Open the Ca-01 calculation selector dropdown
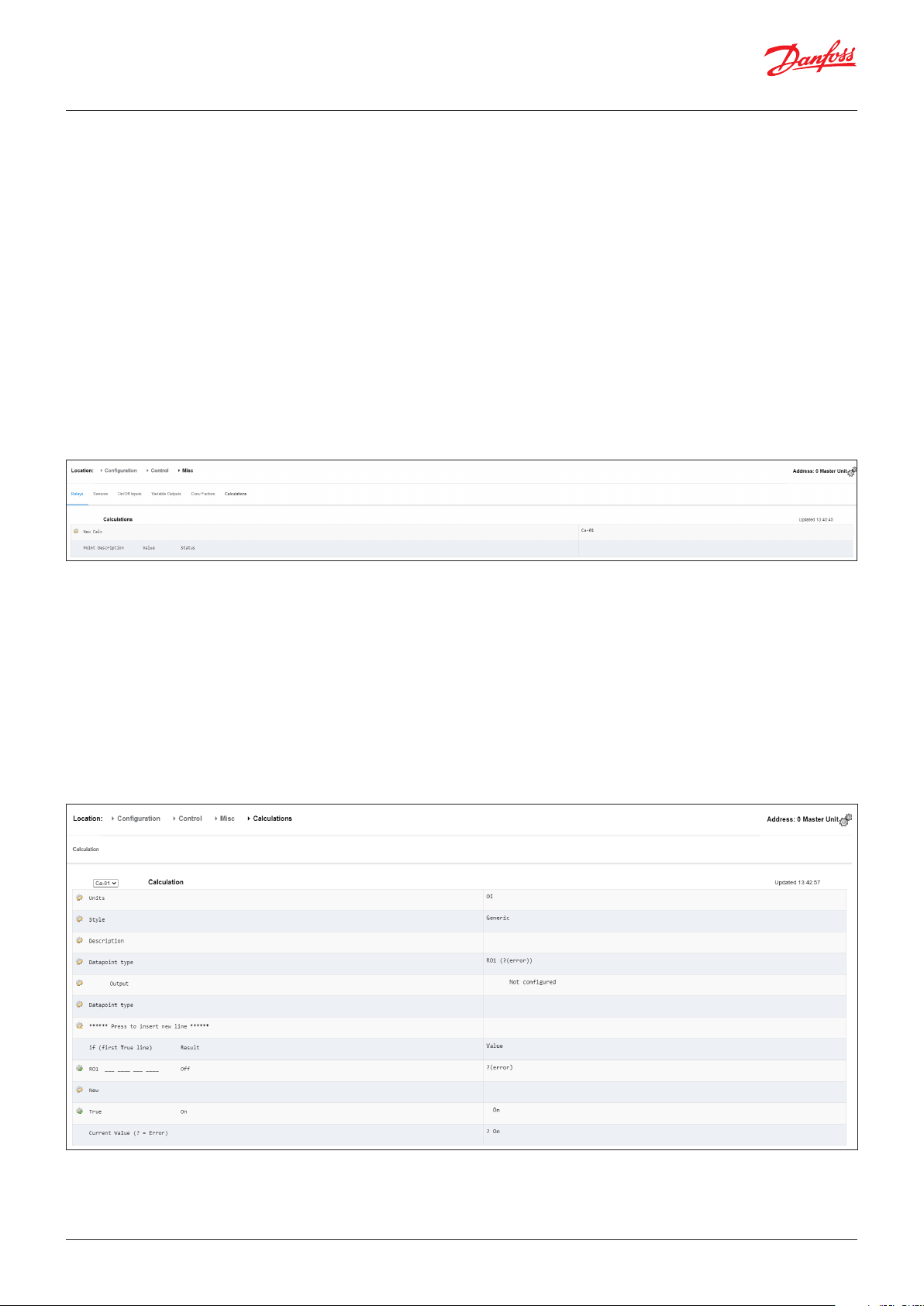This screenshot has width=924, height=1306. 105,883
